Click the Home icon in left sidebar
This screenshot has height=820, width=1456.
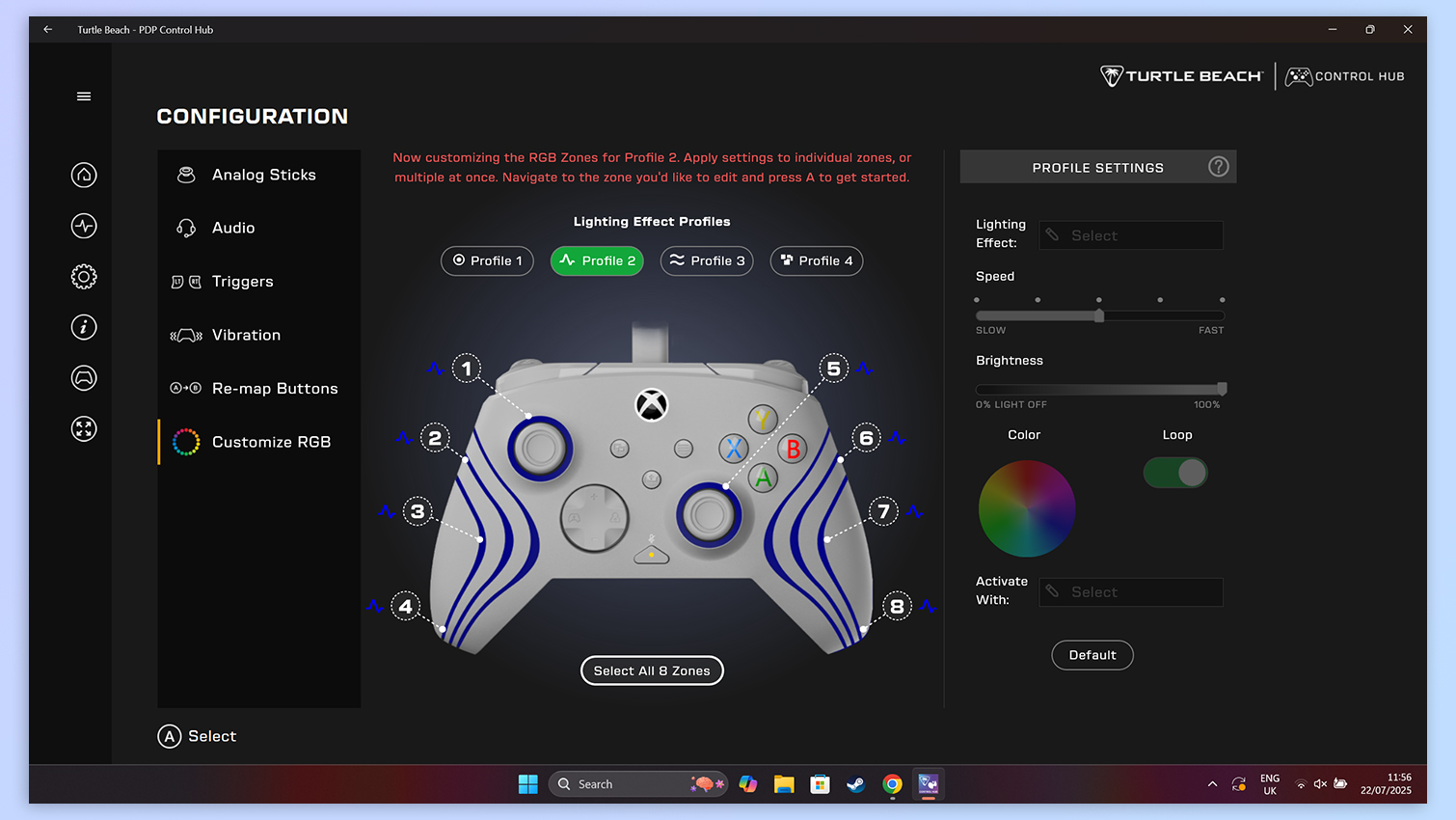84,175
